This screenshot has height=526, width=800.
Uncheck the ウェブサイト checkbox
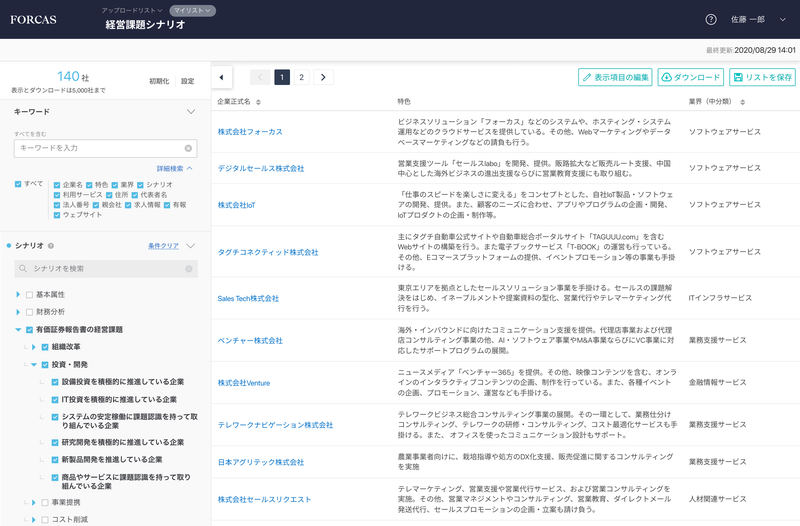57,215
